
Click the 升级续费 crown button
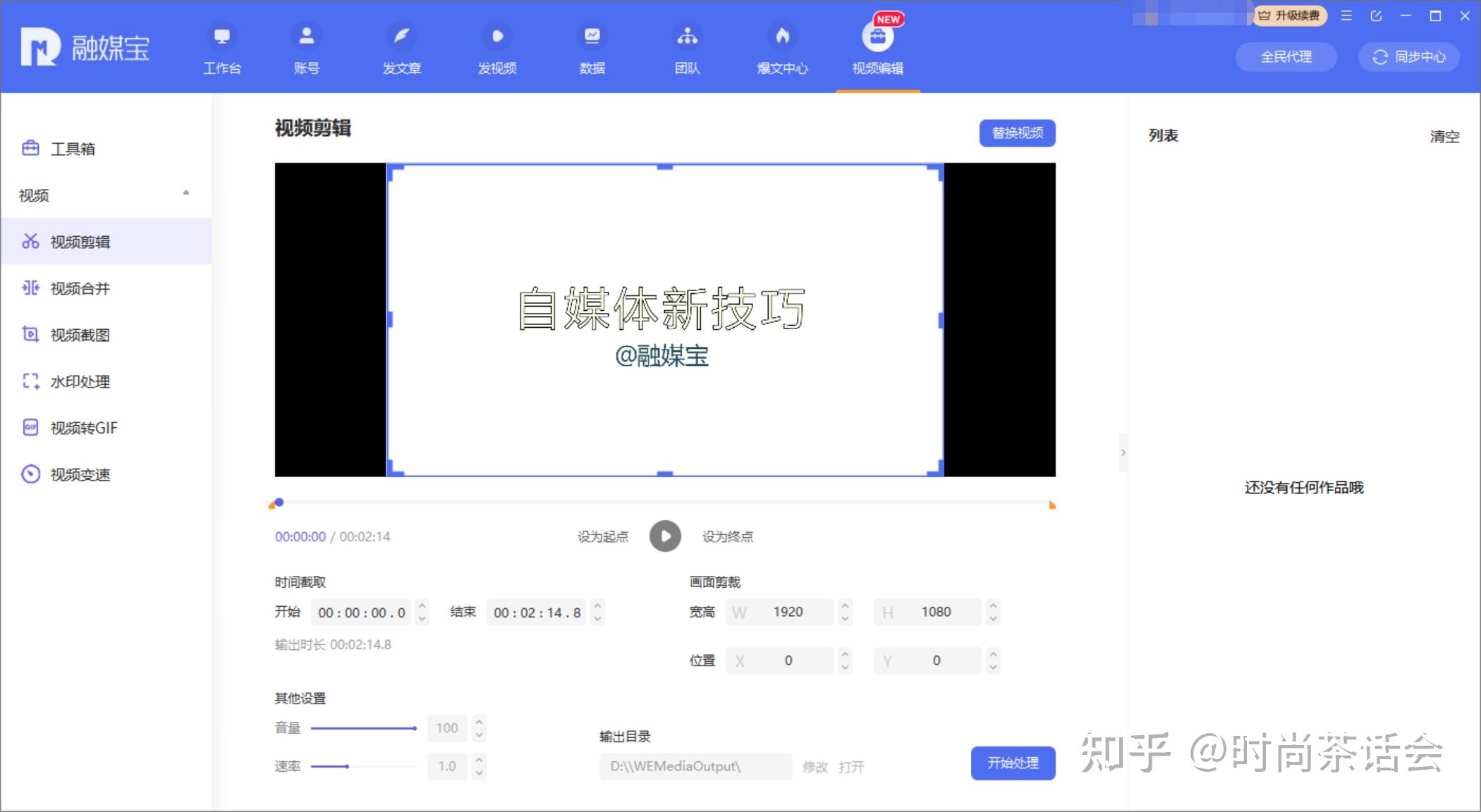[x=1290, y=16]
